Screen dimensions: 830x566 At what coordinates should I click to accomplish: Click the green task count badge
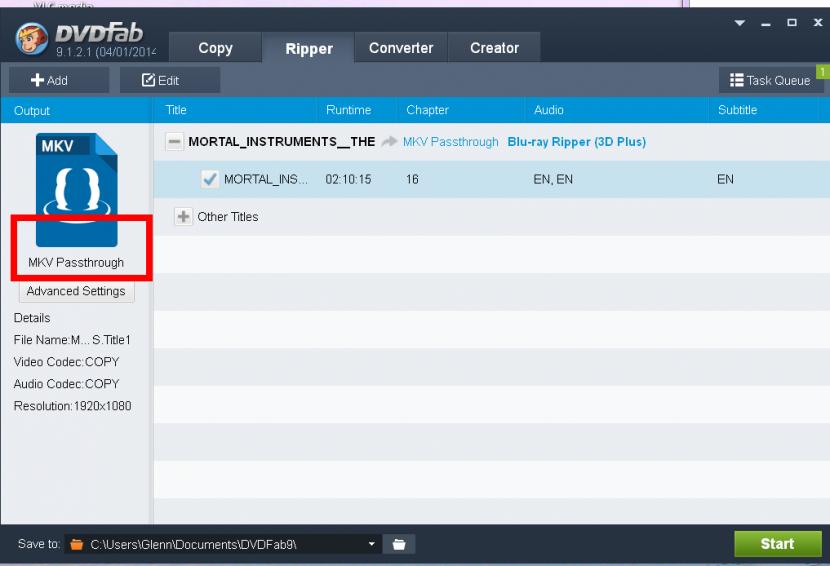[823, 71]
